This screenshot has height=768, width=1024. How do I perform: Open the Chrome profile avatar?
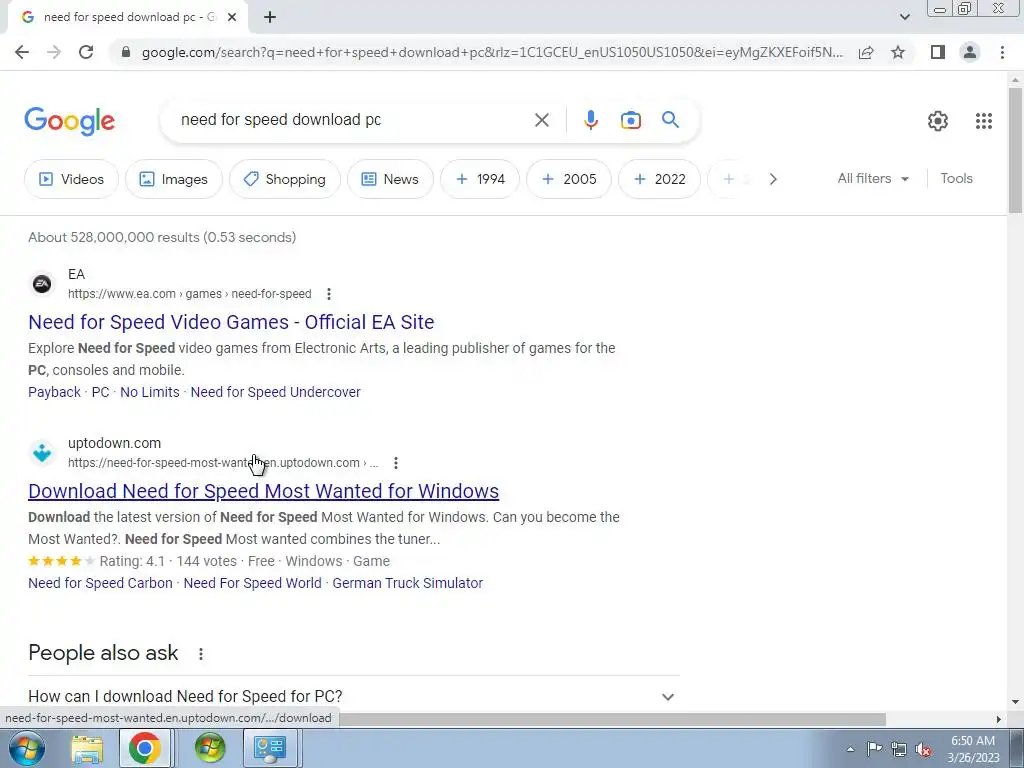click(x=970, y=52)
